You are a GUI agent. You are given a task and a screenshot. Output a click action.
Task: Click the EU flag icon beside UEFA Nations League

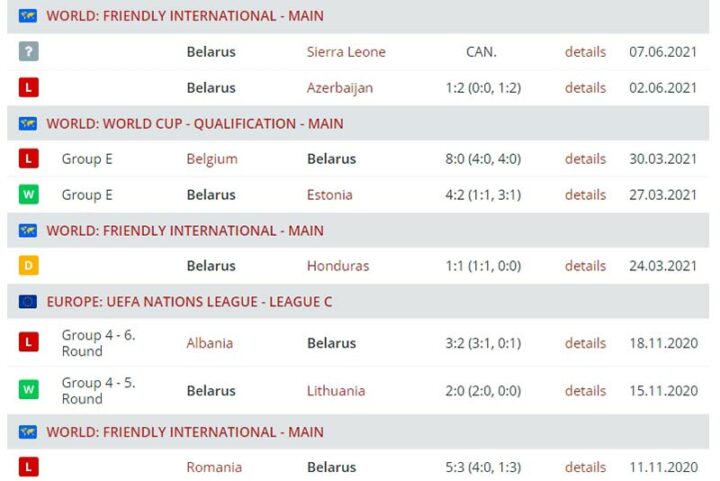pyautogui.click(x=28, y=300)
